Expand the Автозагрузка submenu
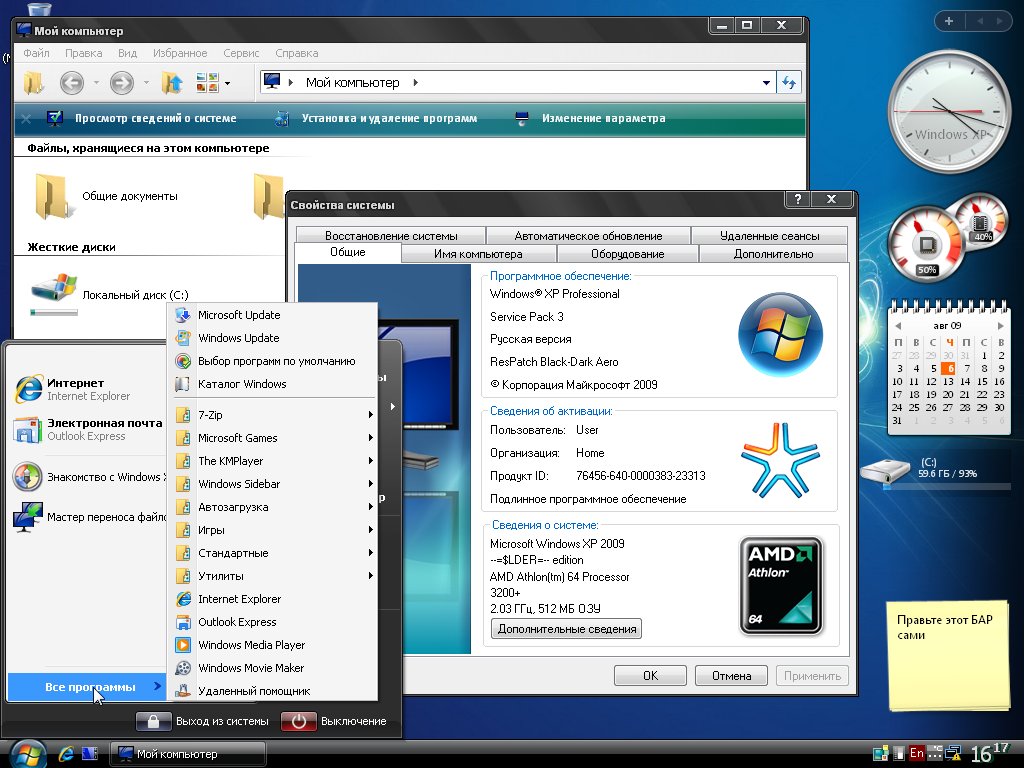Screen dimensions: 1024x768 point(272,507)
